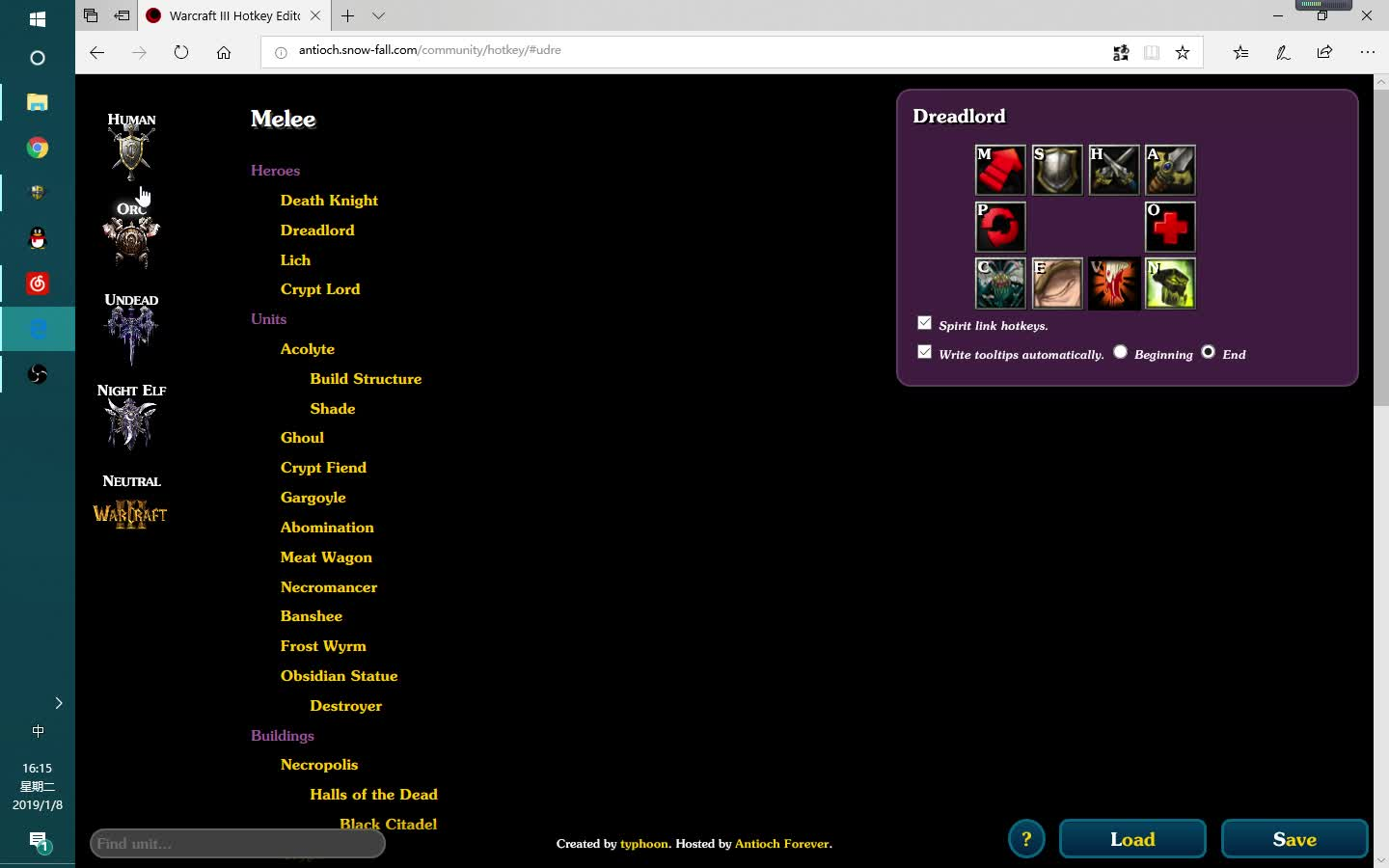Open the Windows action center notifications

tap(38, 841)
